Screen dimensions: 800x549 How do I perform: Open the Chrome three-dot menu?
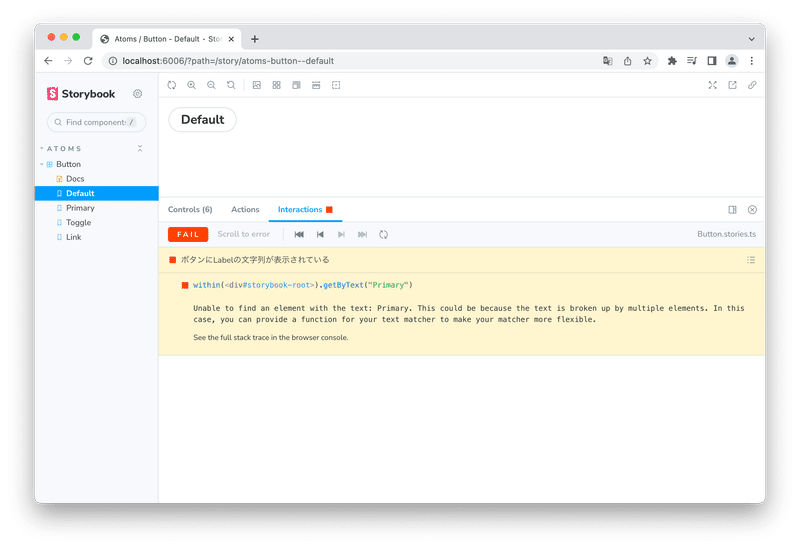[752, 61]
